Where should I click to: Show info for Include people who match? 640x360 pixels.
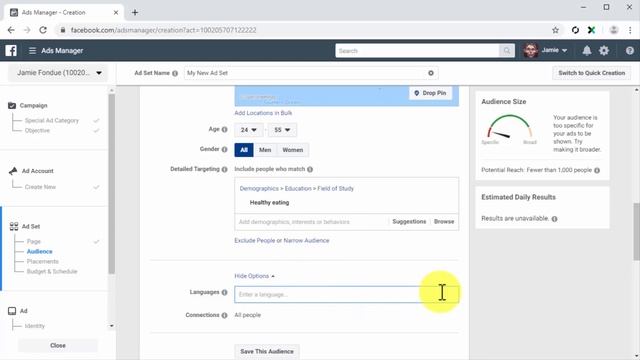point(310,169)
